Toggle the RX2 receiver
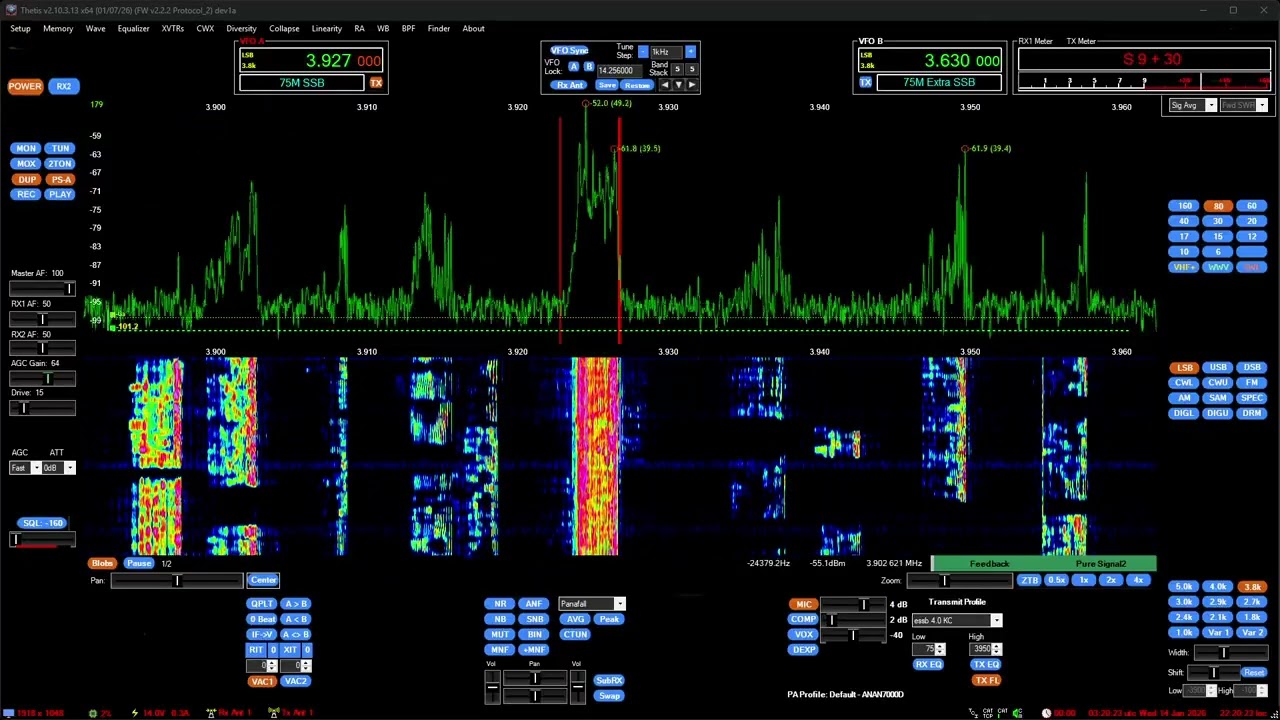The height and width of the screenshot is (720, 1280). (x=64, y=86)
